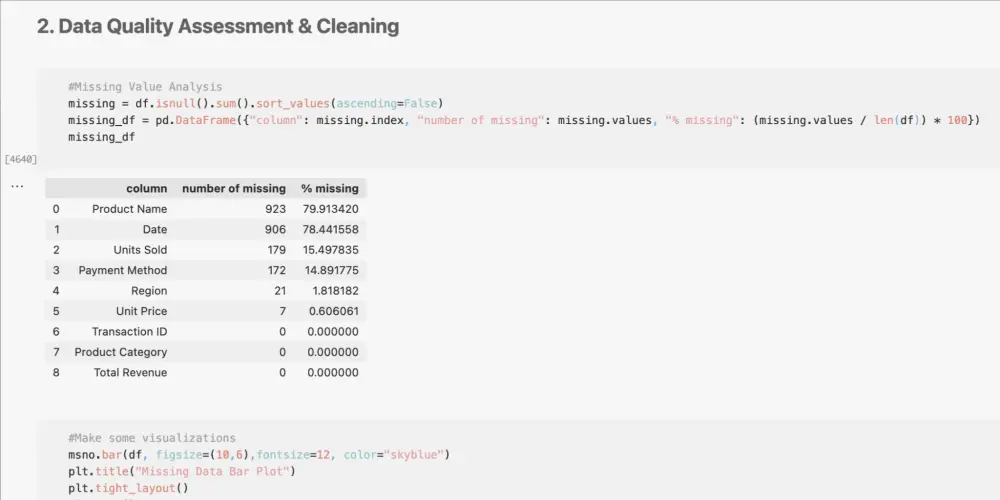Screen dimensions: 1000x500
Task: Select the Region row's 1.818182 value
Action: pyautogui.click(x=331, y=291)
